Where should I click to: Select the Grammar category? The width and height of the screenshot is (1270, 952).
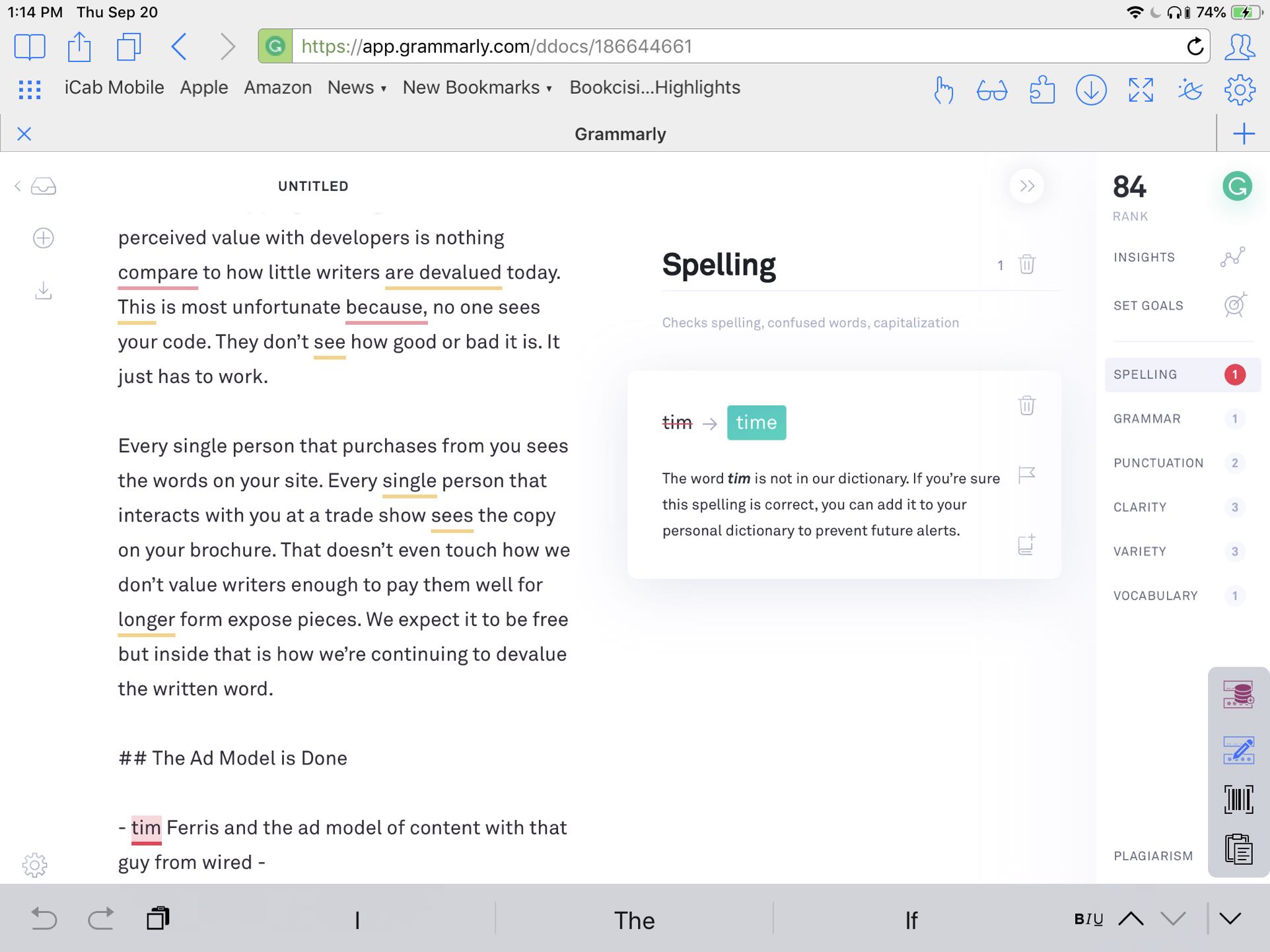click(x=1147, y=419)
